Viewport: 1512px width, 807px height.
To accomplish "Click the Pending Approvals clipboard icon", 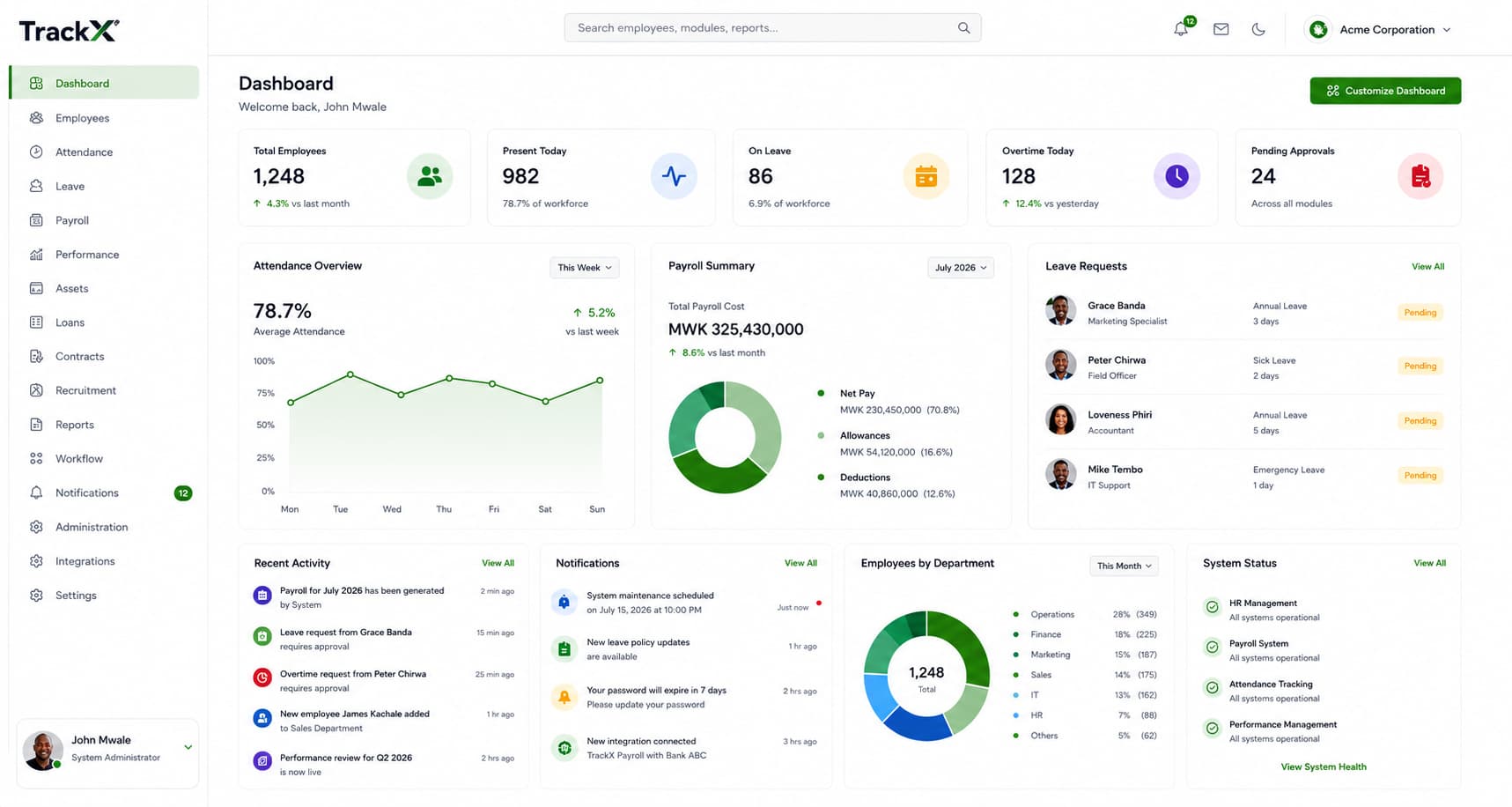I will (1420, 176).
